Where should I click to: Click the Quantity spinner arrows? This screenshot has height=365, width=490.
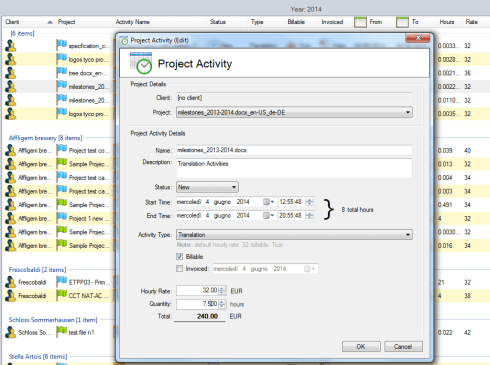[x=222, y=304]
